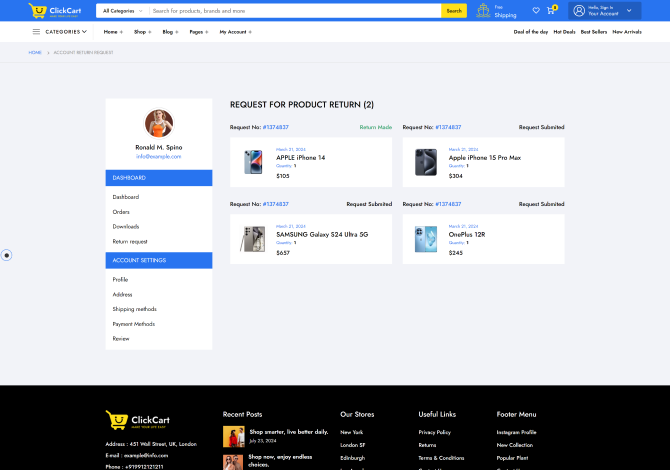Screen dimensions: 670x470
Task: Click the yellow Search button
Action: tap(454, 11)
